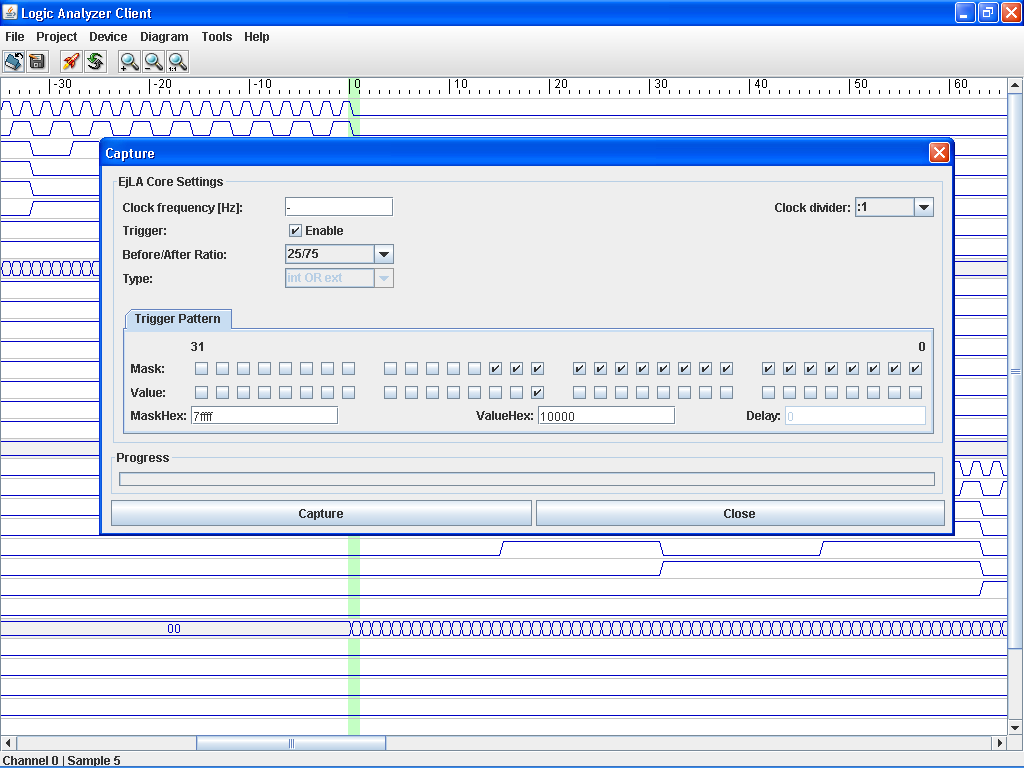
Task: Toggle the Trigger Enable checkbox
Action: tap(295, 231)
